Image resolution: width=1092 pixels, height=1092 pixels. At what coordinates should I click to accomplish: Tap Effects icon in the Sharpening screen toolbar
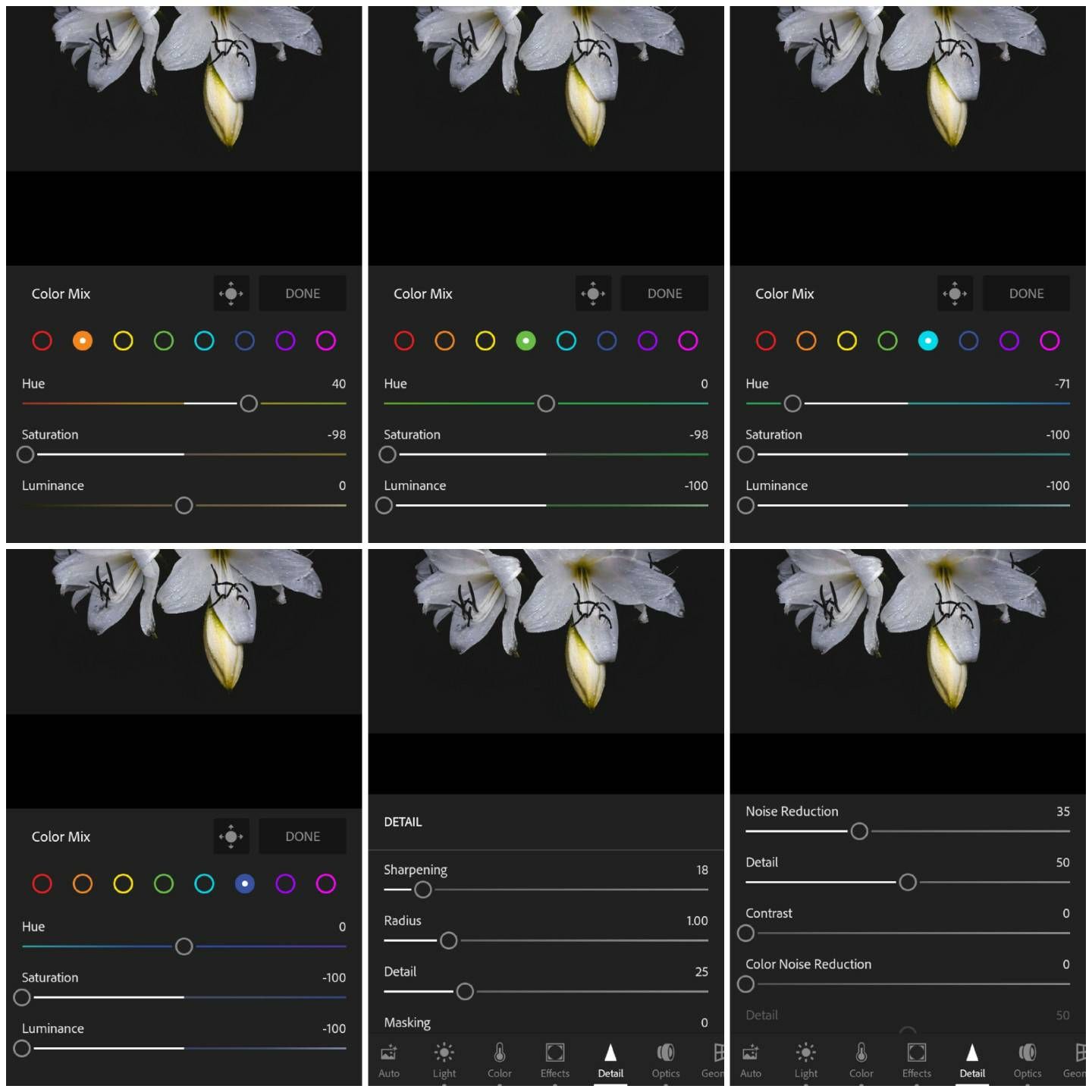[x=554, y=1059]
